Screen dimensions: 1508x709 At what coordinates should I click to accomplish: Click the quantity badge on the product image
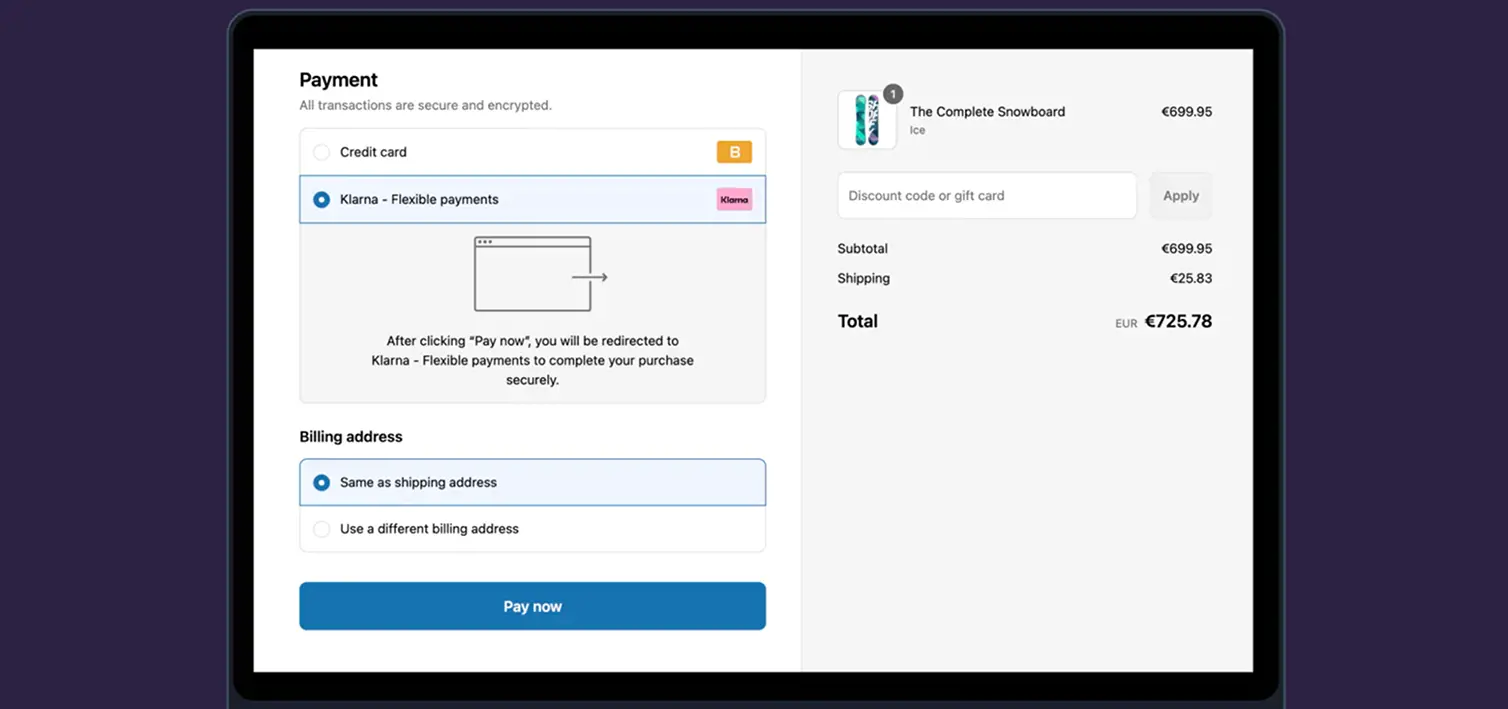click(893, 93)
